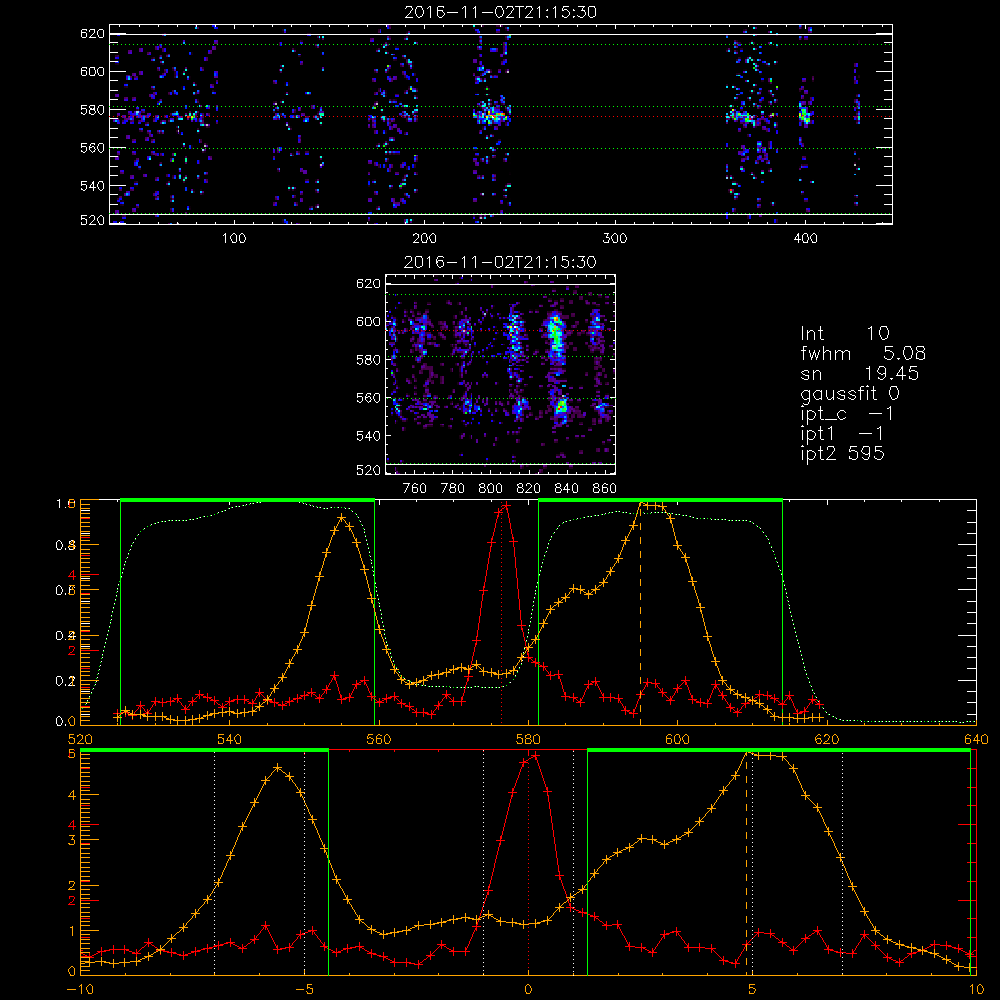Click the orange dashed marker in bottom profile plot
The height and width of the screenshot is (1000, 1000).
click(746, 864)
